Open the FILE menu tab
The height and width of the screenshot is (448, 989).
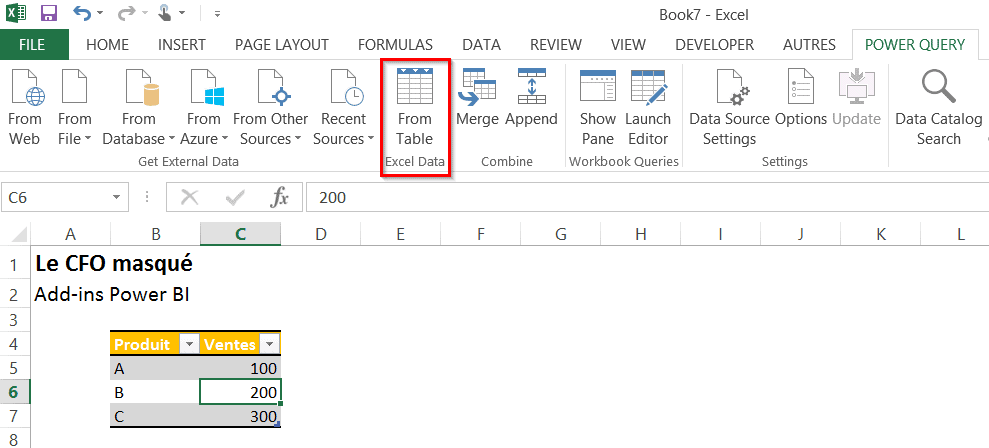click(32, 45)
